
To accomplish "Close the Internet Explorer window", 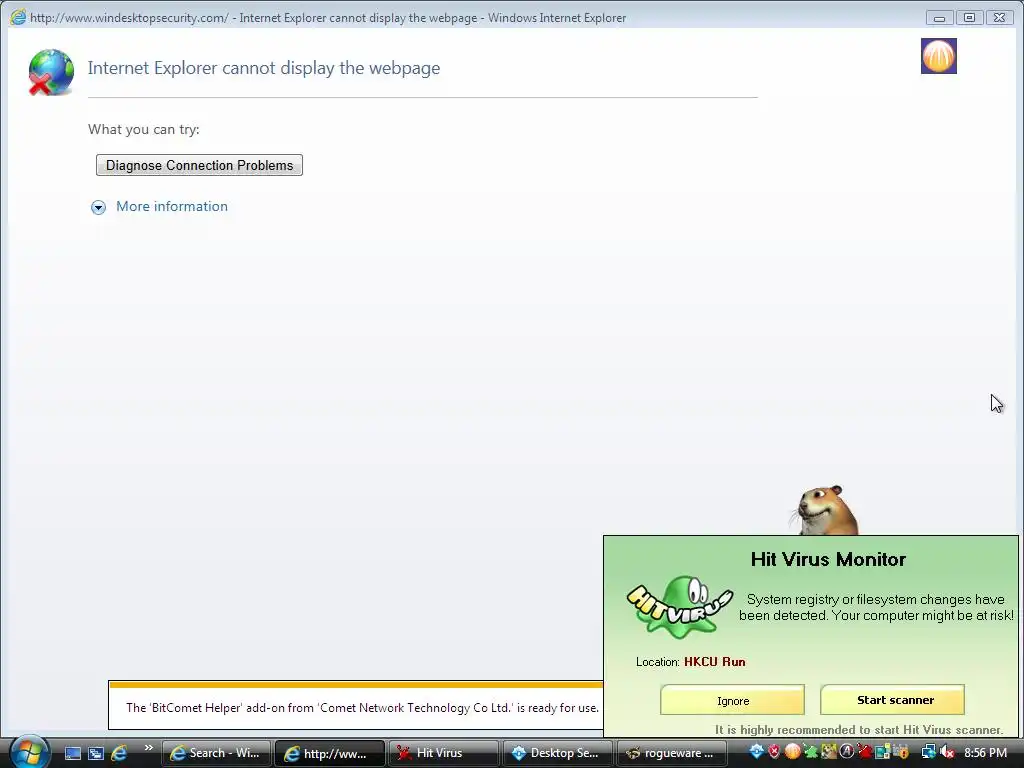I will point(999,18).
